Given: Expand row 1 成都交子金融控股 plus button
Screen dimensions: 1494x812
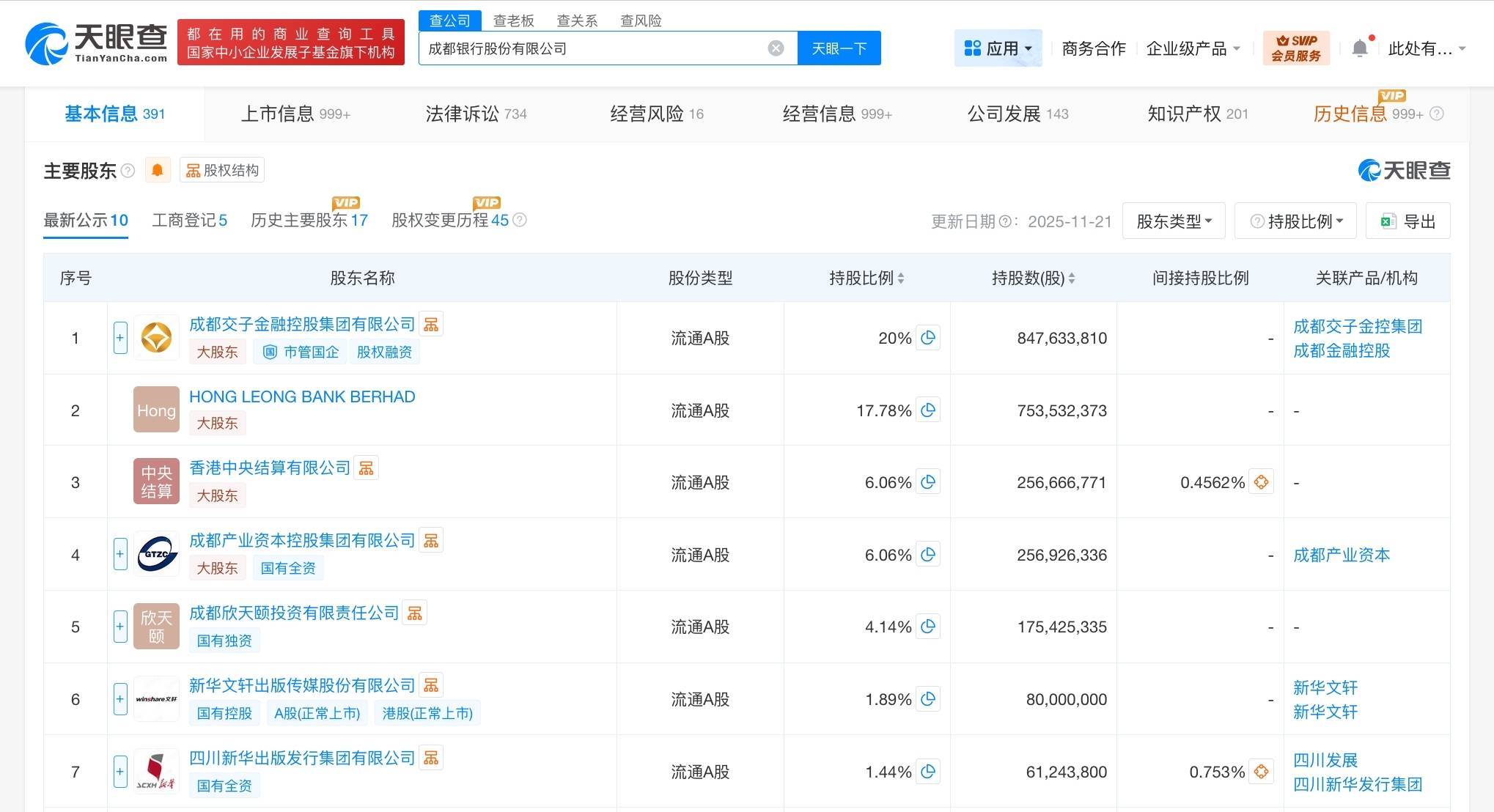Looking at the screenshot, I should [120, 338].
